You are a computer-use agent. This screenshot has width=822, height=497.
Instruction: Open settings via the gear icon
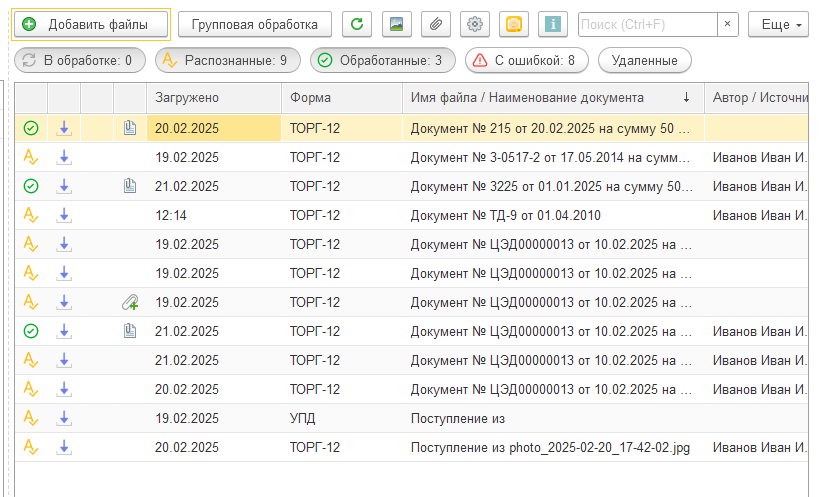475,24
